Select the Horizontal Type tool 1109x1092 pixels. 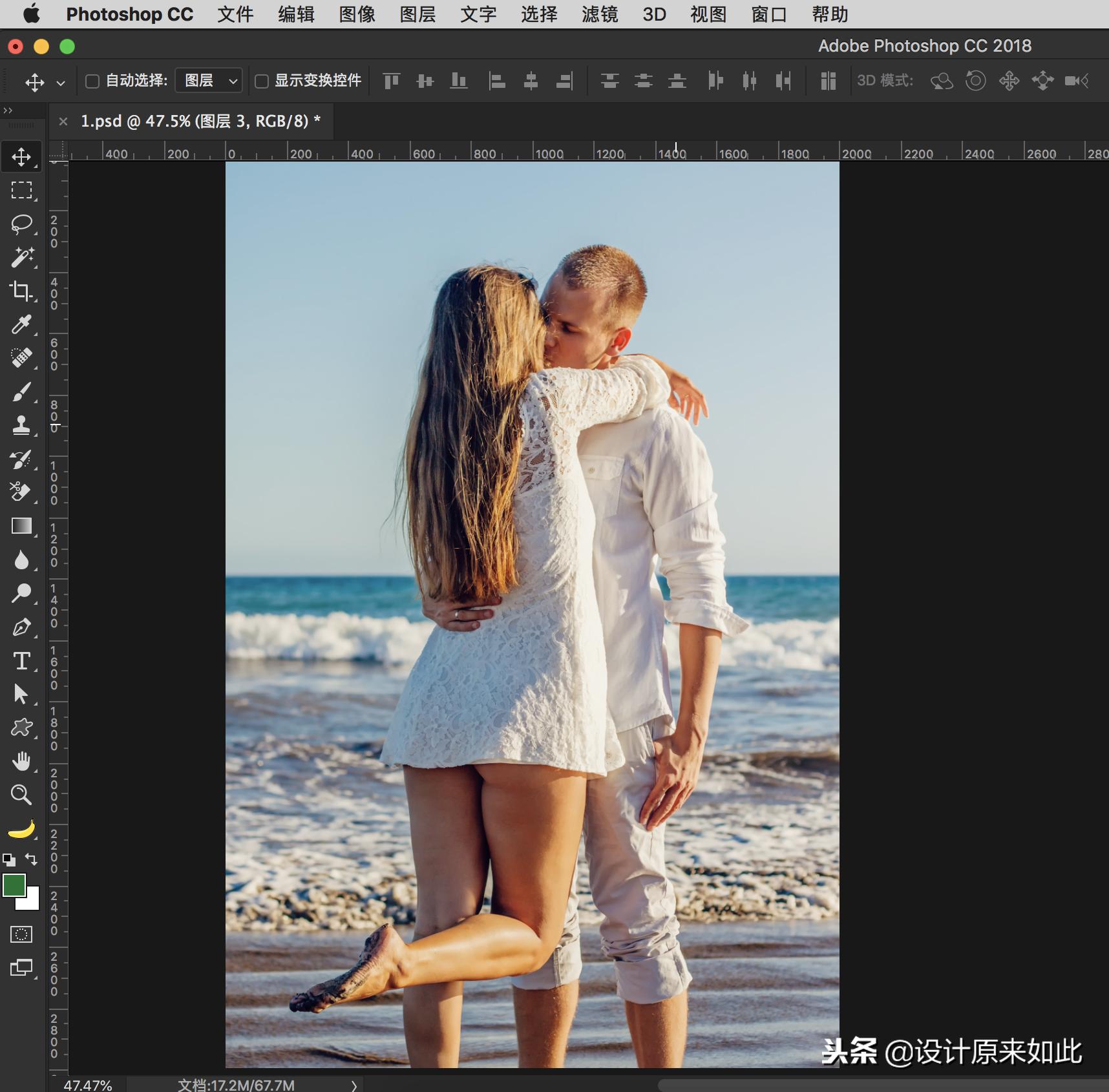21,660
